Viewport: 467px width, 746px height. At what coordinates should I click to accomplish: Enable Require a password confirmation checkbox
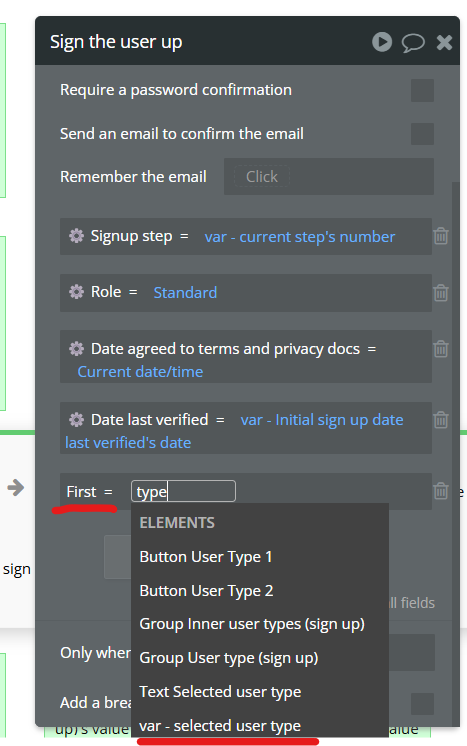[x=422, y=90]
